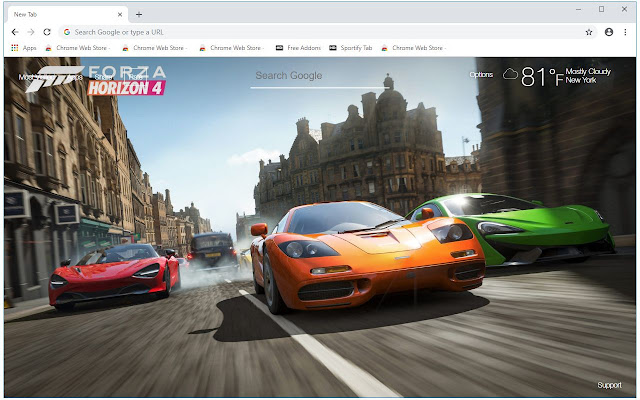Open a new tab with the plus button
Viewport: 640px width, 400px height.
coord(139,14)
